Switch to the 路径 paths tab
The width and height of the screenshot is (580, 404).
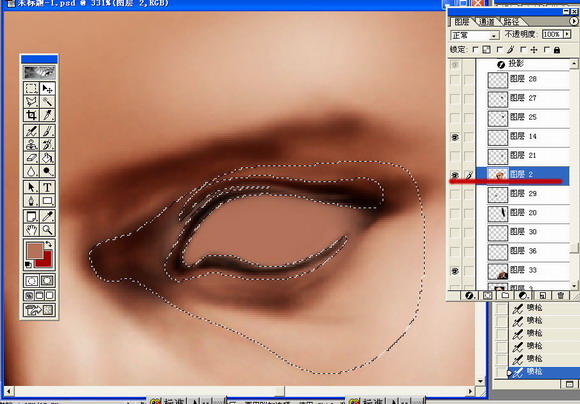click(x=510, y=22)
